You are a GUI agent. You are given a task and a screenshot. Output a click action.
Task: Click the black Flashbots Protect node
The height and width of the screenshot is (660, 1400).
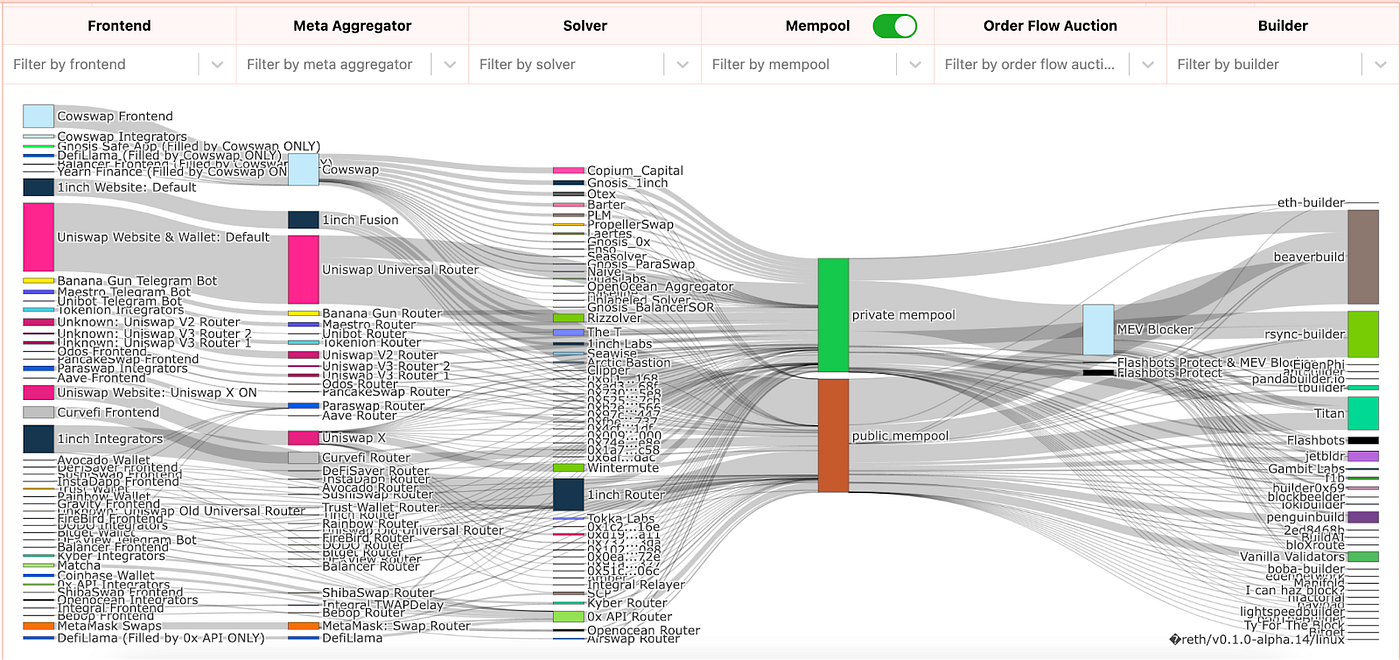click(x=1098, y=373)
